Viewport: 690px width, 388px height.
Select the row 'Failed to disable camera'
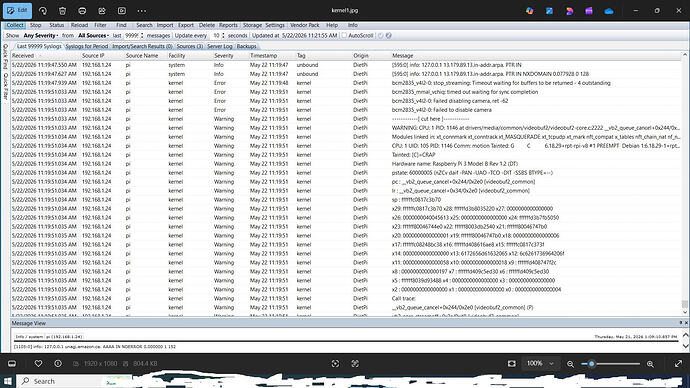[346, 110]
